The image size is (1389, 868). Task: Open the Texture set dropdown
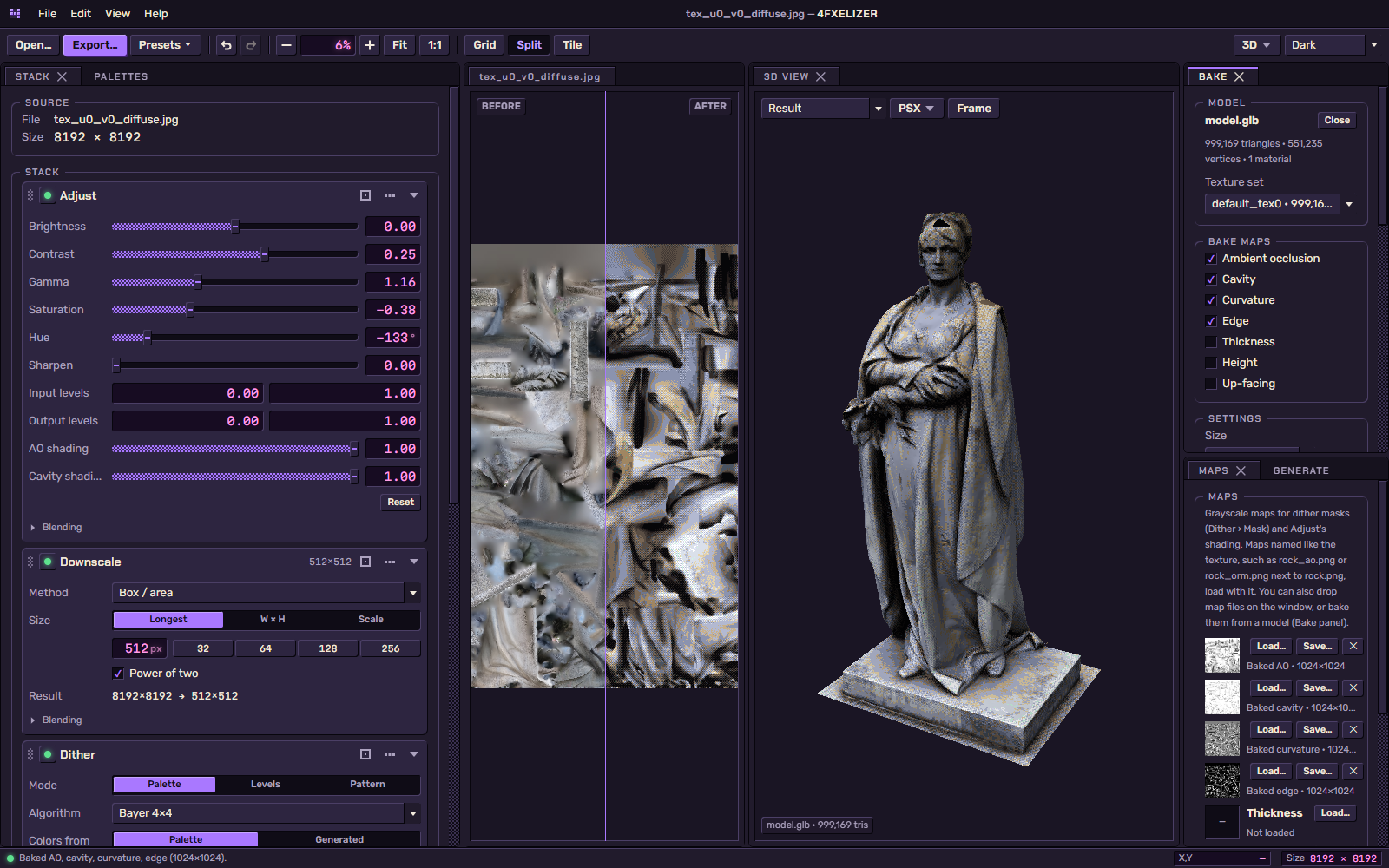point(1280,204)
